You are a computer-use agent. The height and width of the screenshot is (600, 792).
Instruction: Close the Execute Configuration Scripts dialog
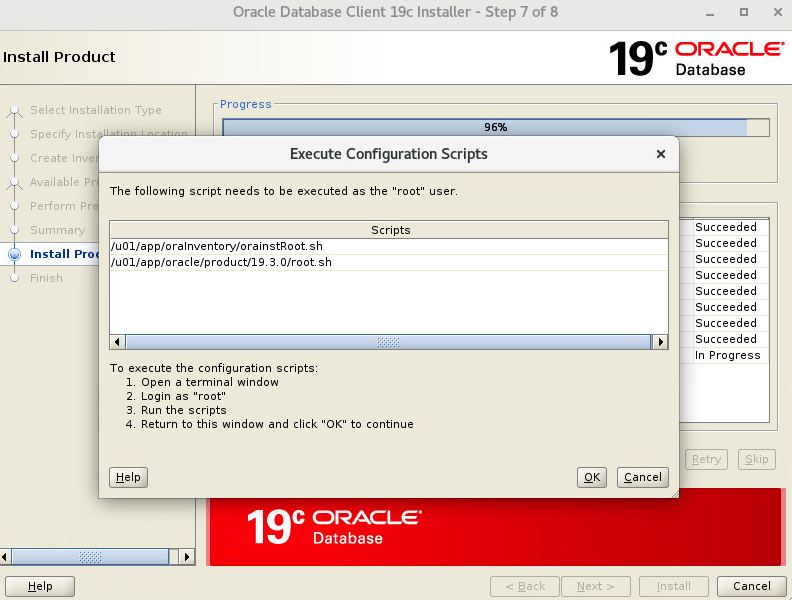click(x=661, y=154)
